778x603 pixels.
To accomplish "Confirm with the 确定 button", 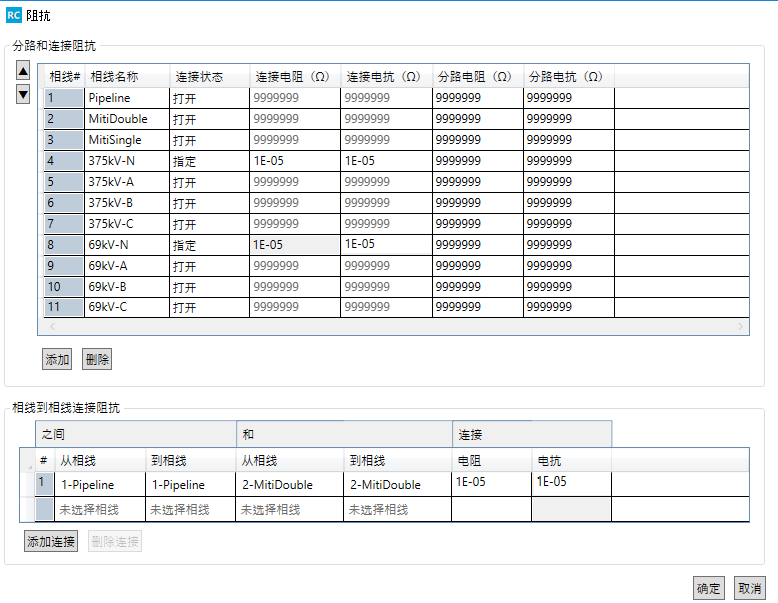I will coord(709,588).
